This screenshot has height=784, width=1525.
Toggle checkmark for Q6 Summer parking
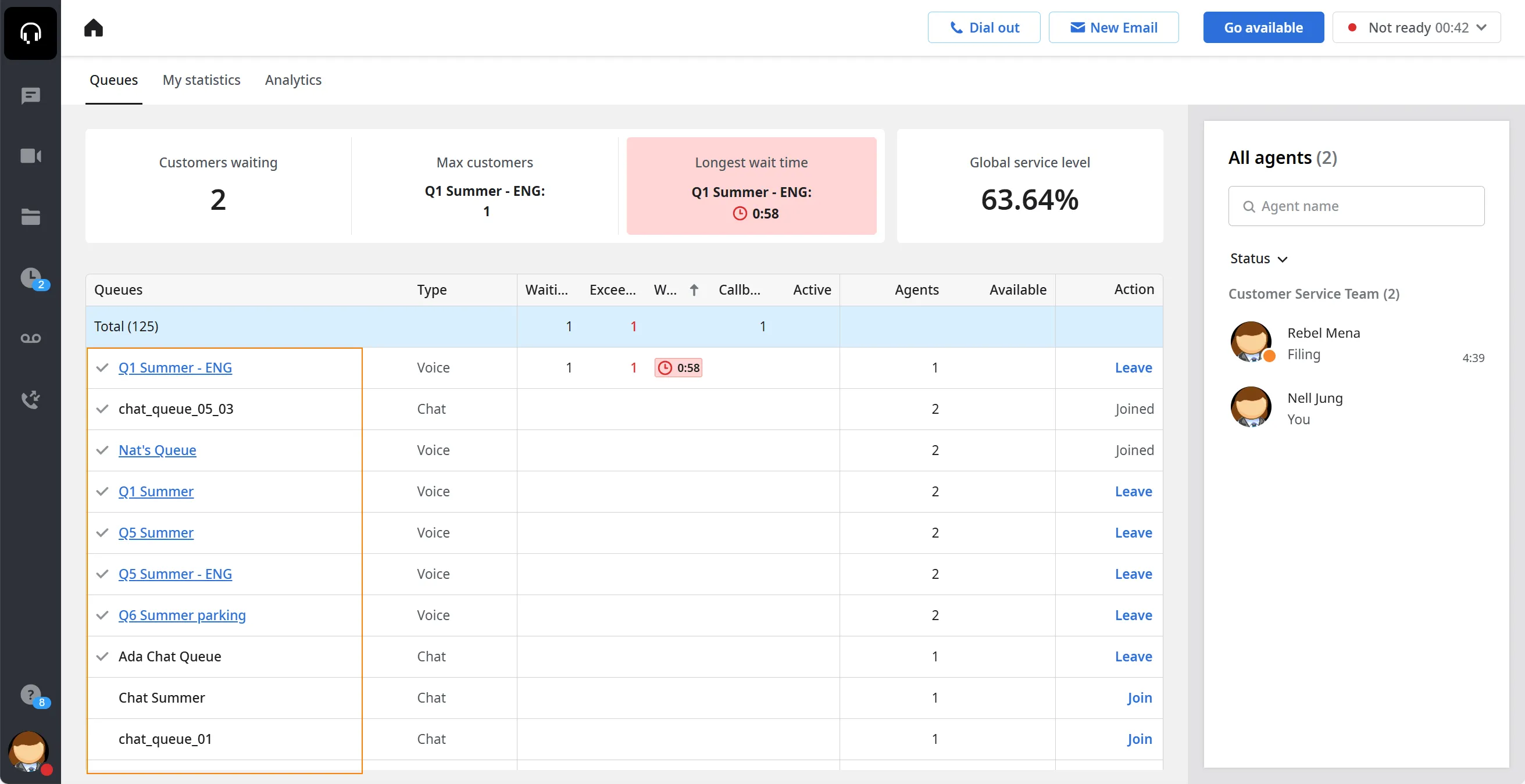click(102, 615)
